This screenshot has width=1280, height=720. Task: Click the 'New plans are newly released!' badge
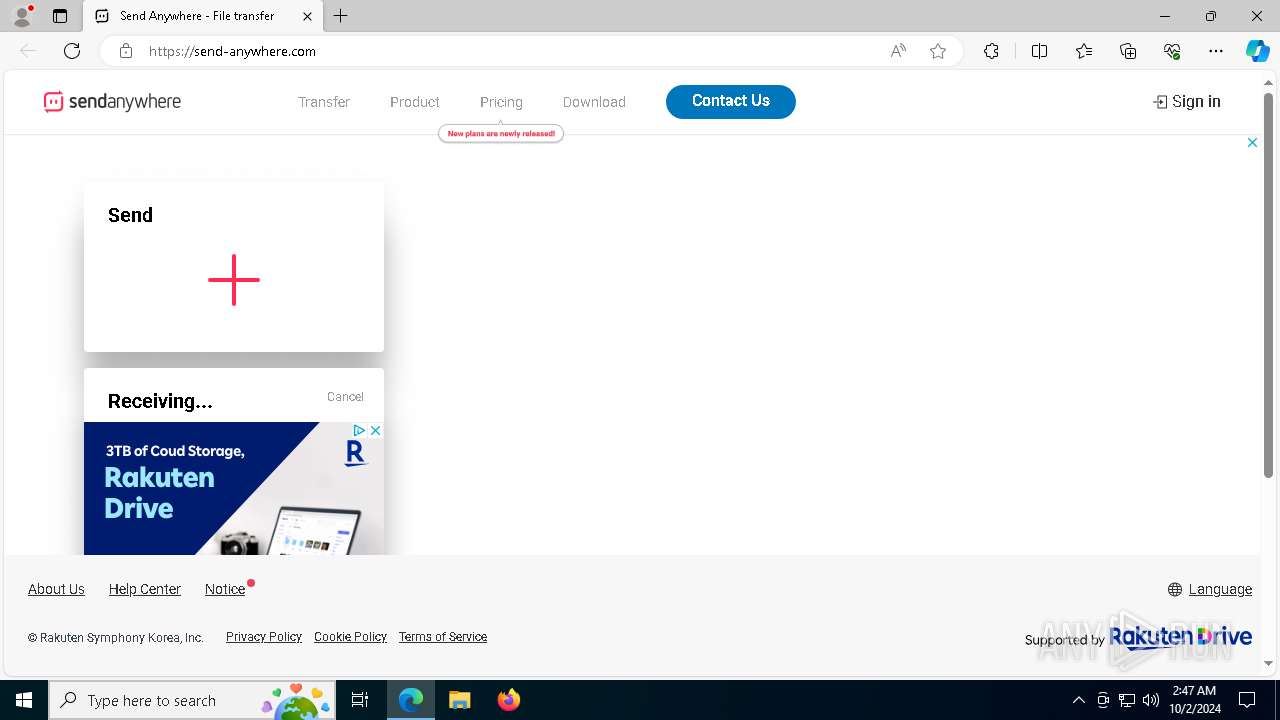click(501, 133)
